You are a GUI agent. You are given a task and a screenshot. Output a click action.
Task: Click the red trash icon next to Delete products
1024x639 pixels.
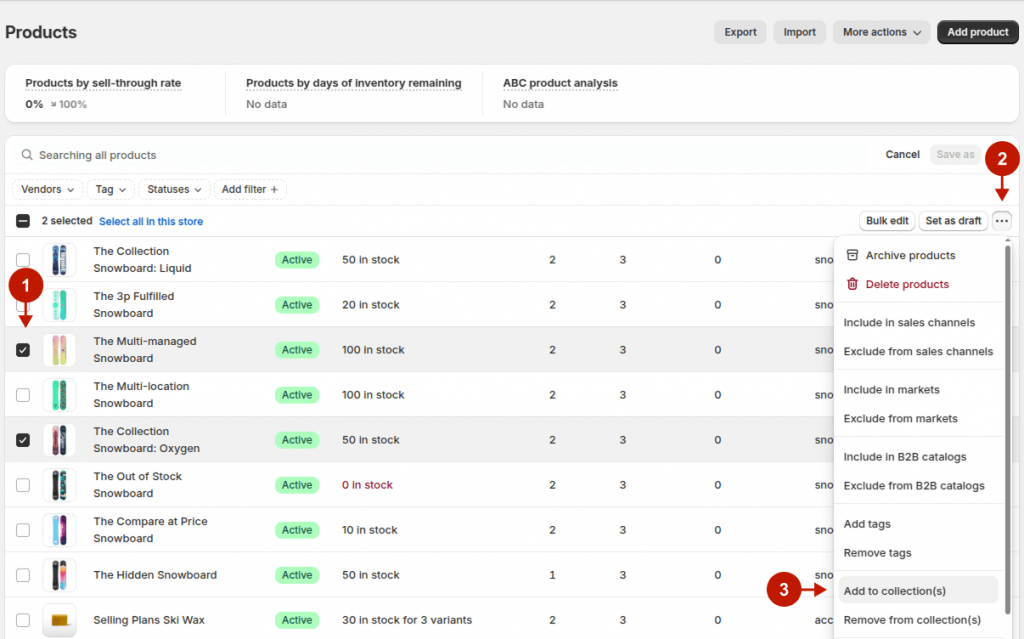pos(851,284)
